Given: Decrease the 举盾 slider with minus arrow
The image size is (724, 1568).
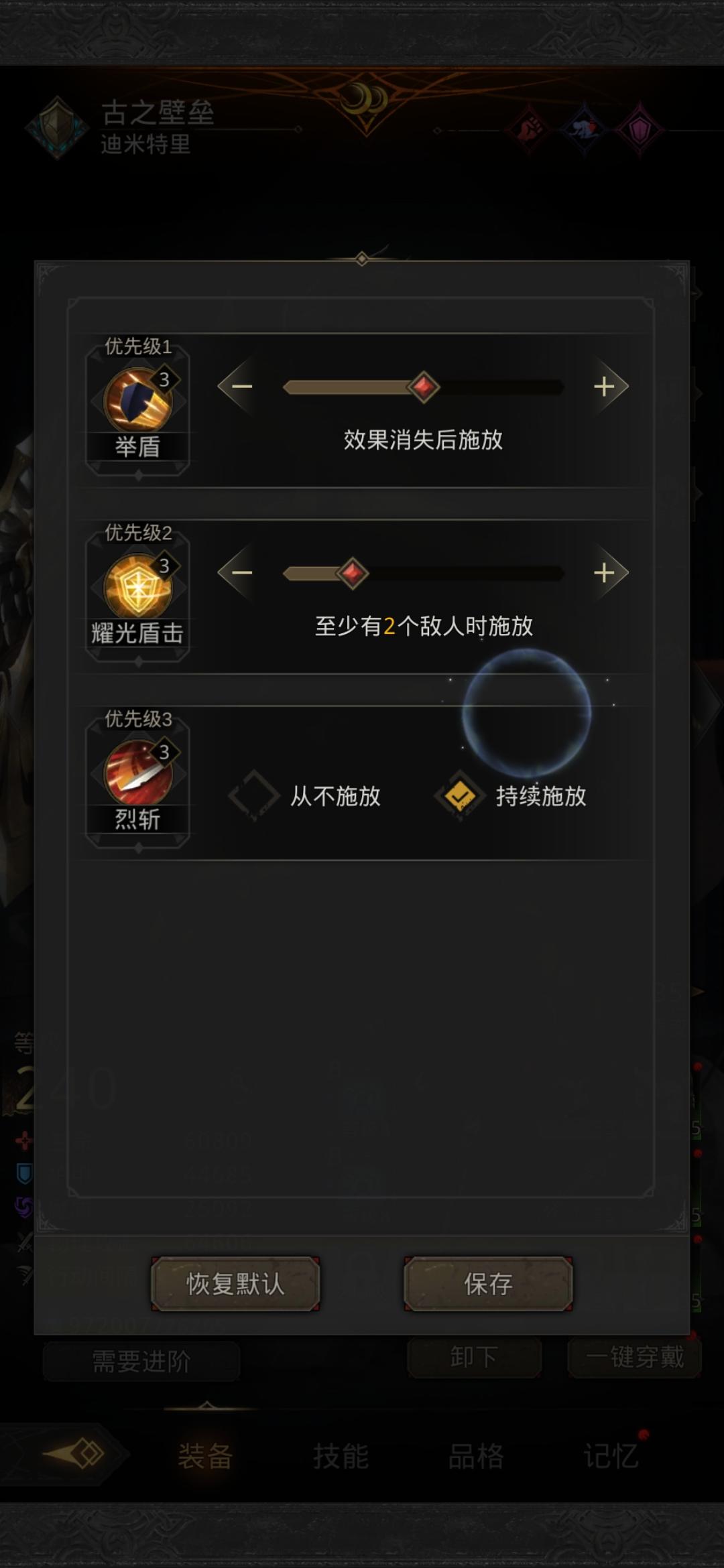Looking at the screenshot, I should pyautogui.click(x=239, y=387).
